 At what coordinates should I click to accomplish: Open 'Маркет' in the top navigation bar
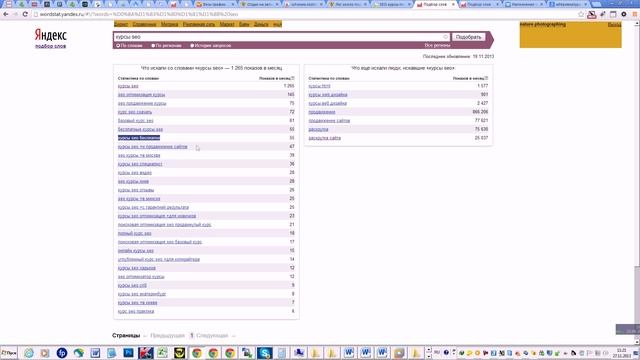click(227, 24)
